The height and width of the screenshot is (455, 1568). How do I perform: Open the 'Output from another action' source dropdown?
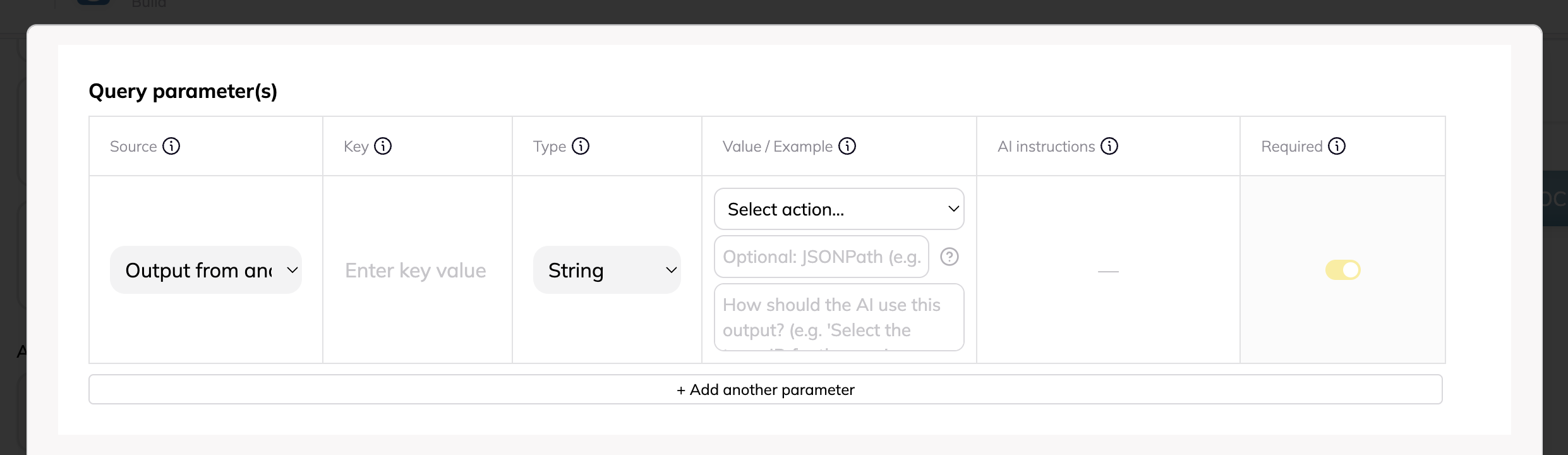click(x=206, y=270)
